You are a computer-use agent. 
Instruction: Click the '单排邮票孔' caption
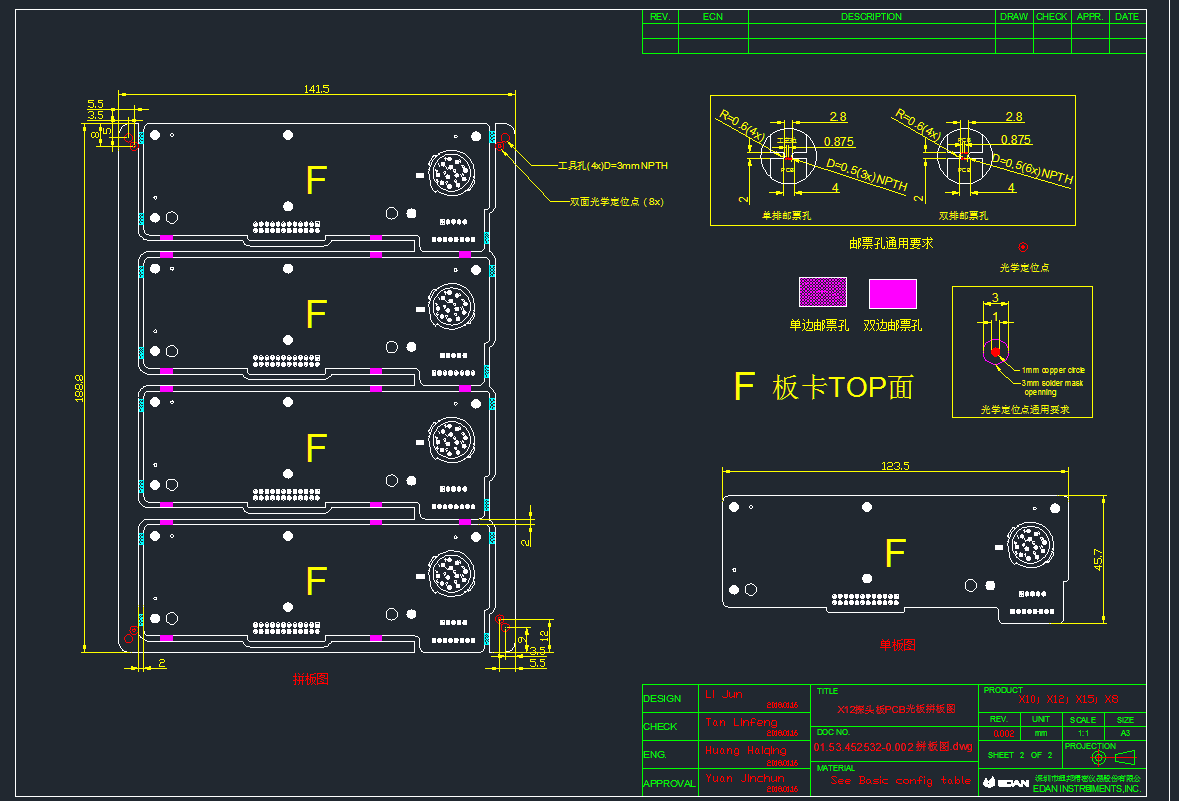pyautogui.click(x=787, y=215)
